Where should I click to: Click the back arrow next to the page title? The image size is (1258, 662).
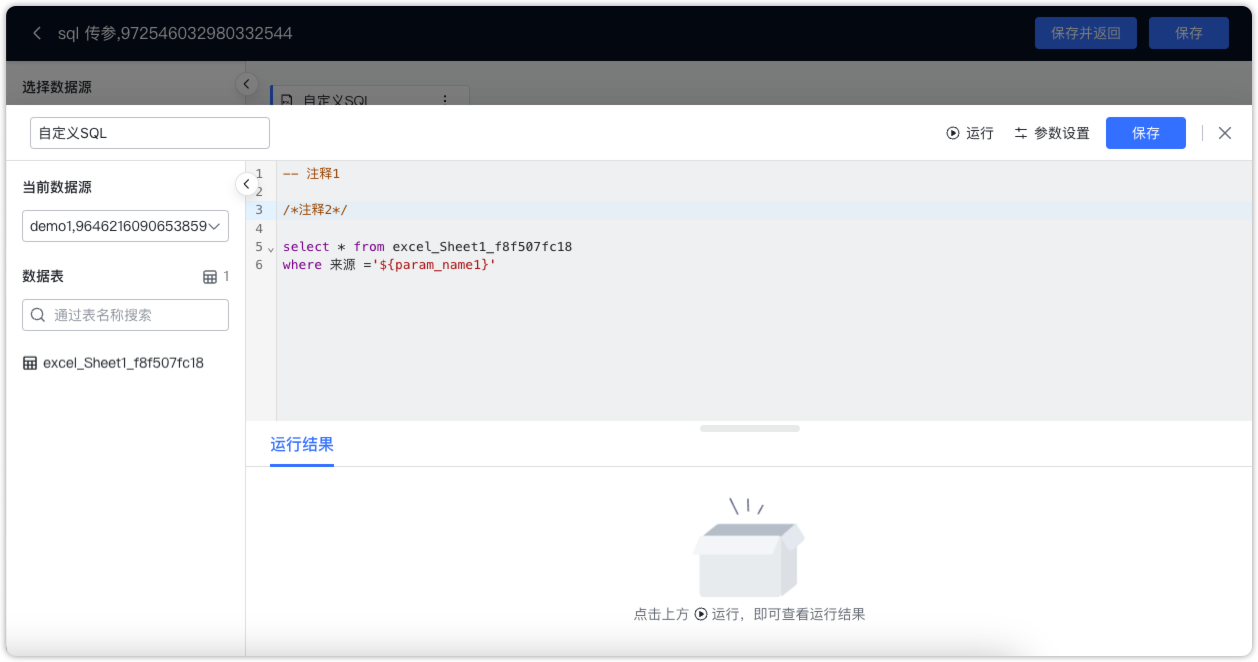point(36,32)
